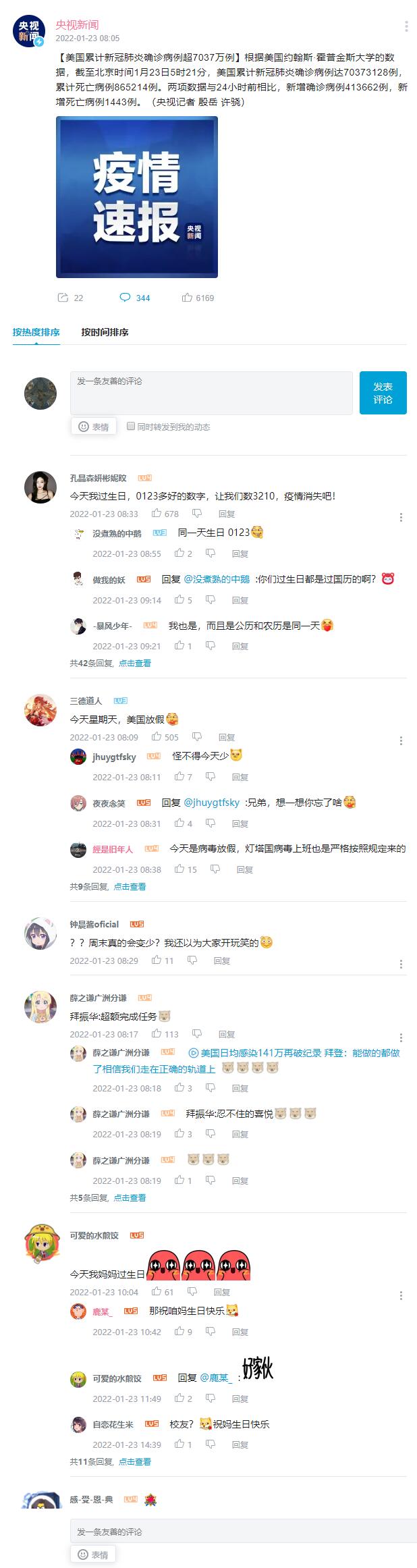The width and height of the screenshot is (417, 1568).
Task: Expand all 42 replies via 点击查看
Action: pyautogui.click(x=135, y=664)
